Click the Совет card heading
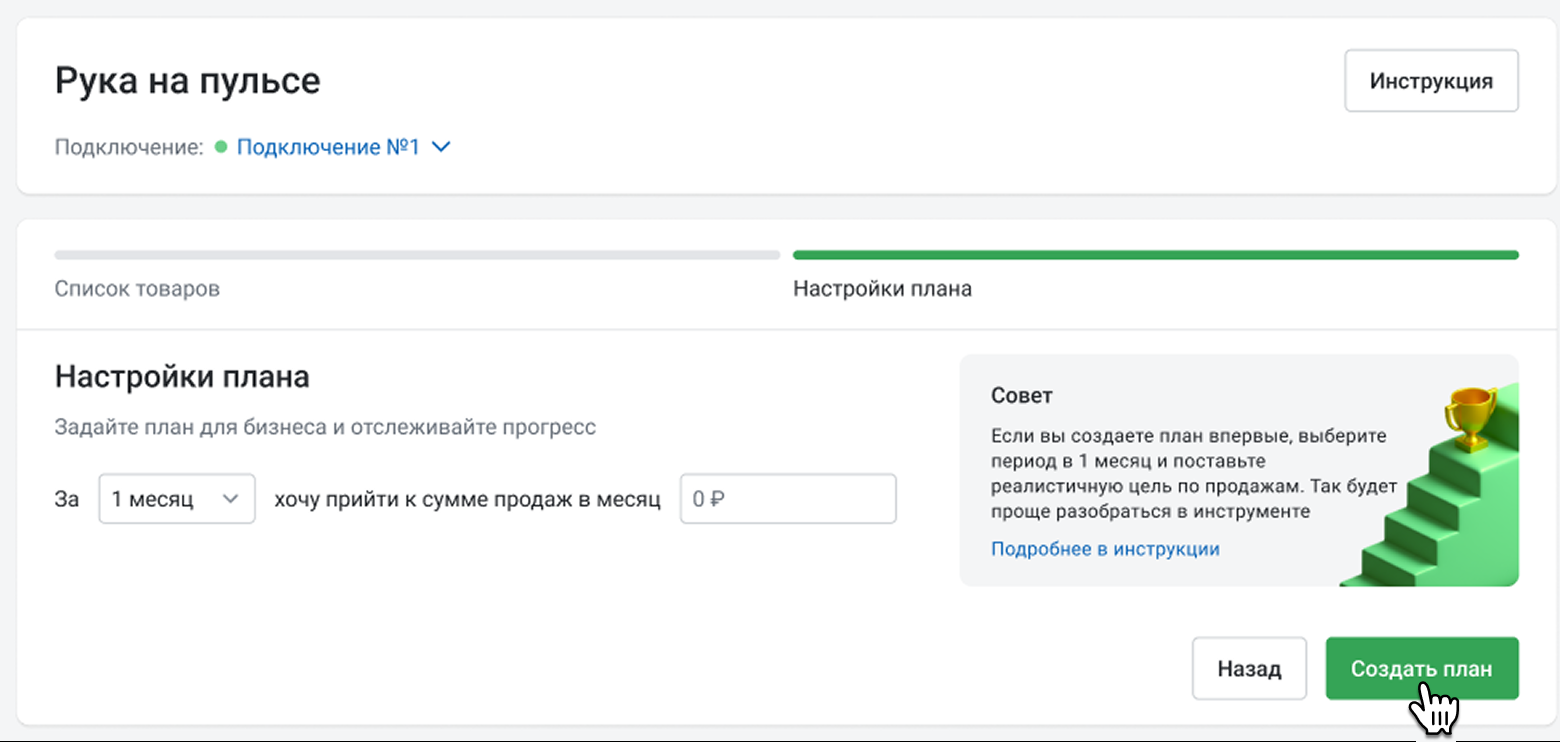The height and width of the screenshot is (742, 1560). point(1021,395)
